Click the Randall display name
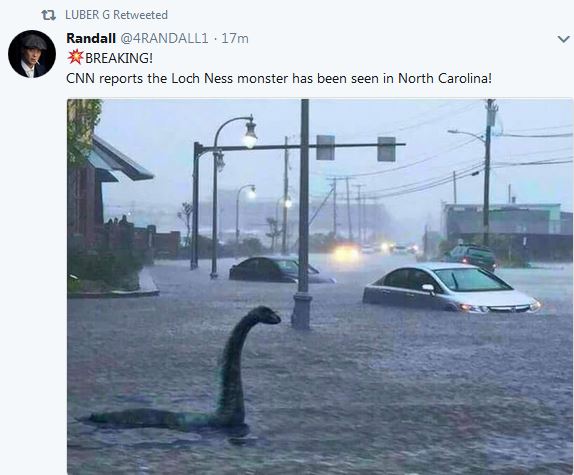This screenshot has height=475, width=574. click(91, 38)
